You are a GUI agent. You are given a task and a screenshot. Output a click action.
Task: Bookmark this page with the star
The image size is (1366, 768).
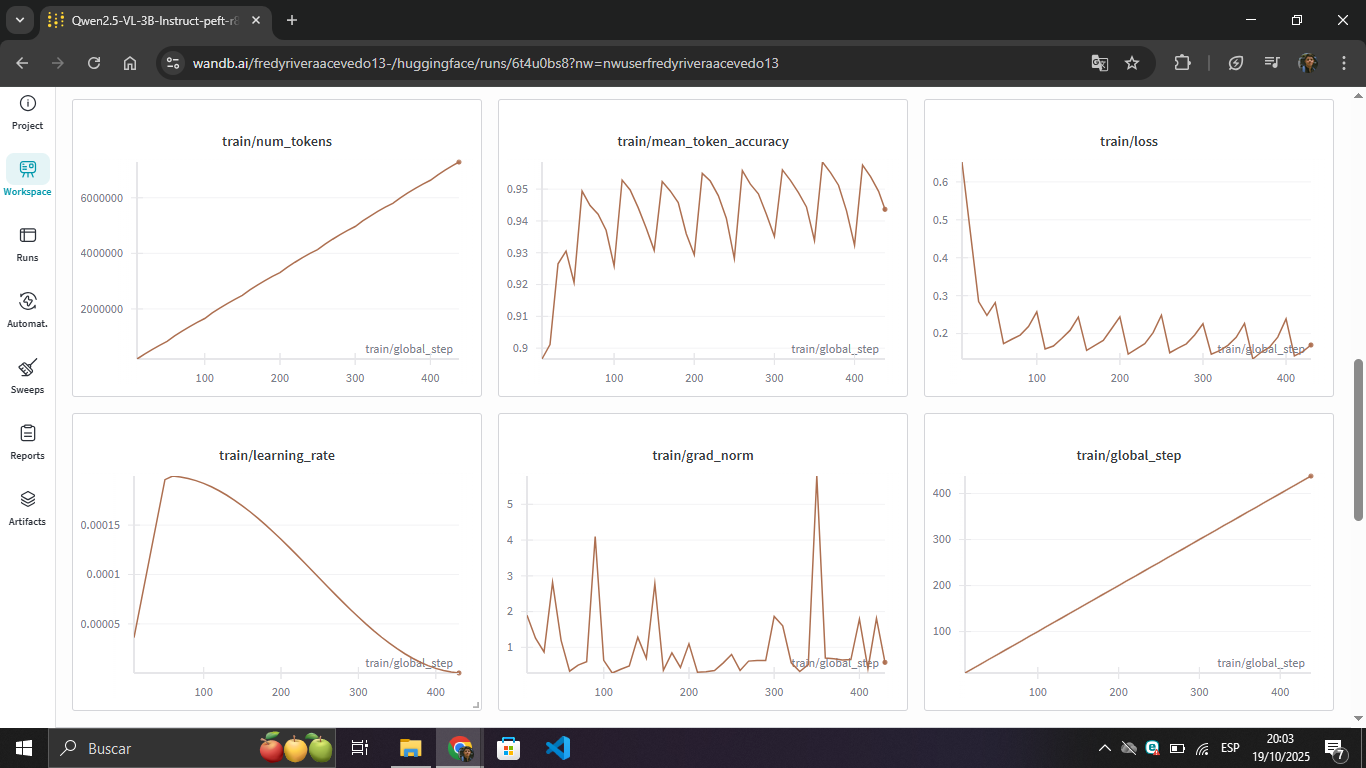tap(1132, 62)
